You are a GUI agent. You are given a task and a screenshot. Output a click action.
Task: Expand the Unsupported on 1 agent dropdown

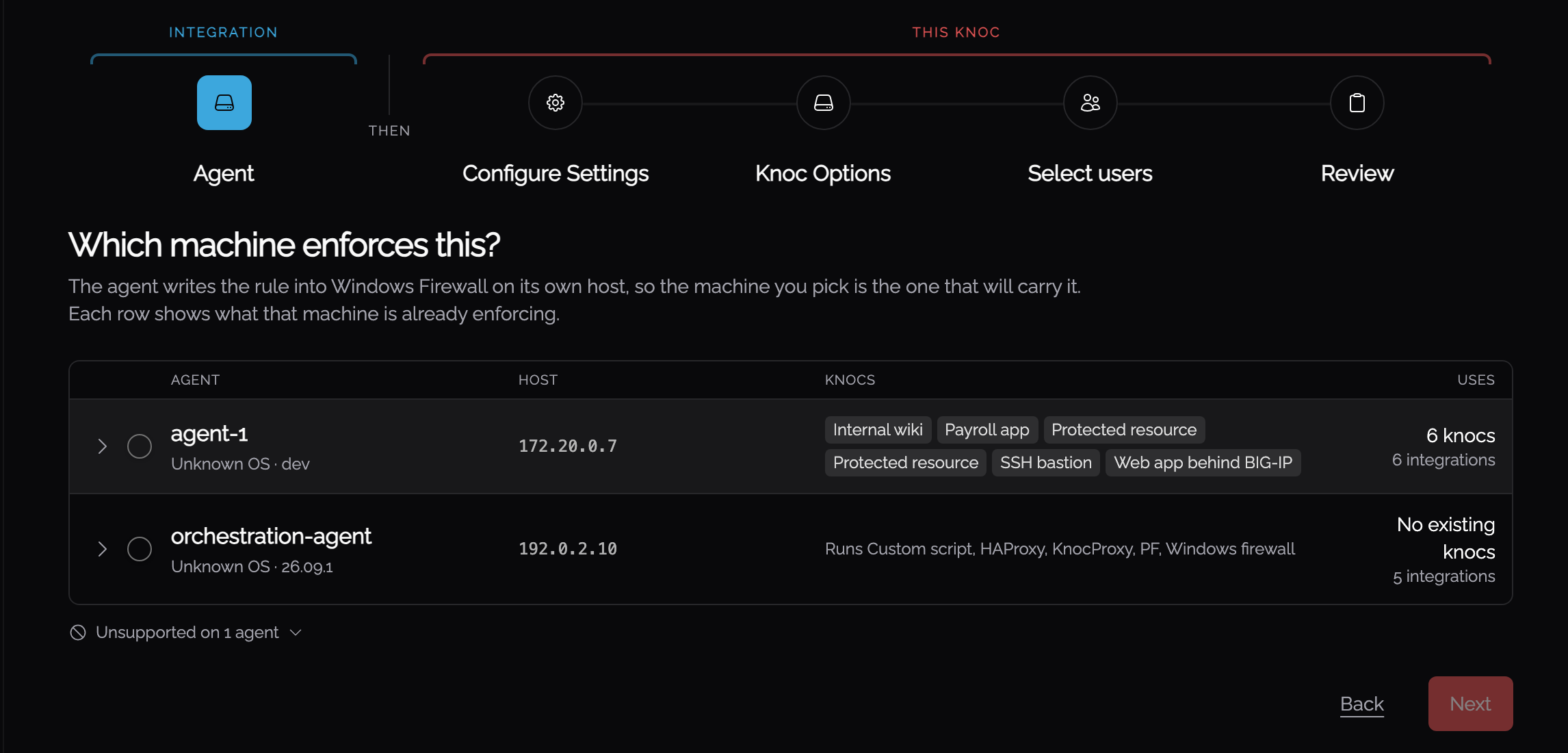[x=186, y=633]
